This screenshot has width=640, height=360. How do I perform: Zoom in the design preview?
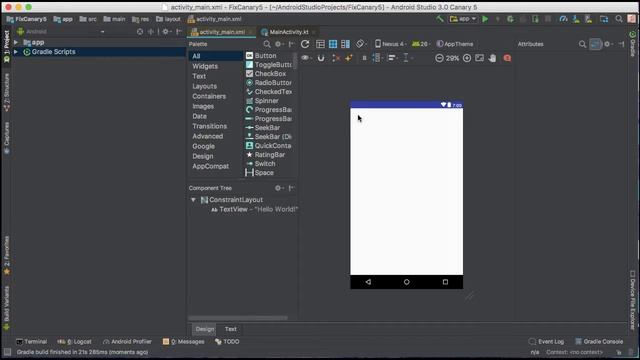coord(467,58)
